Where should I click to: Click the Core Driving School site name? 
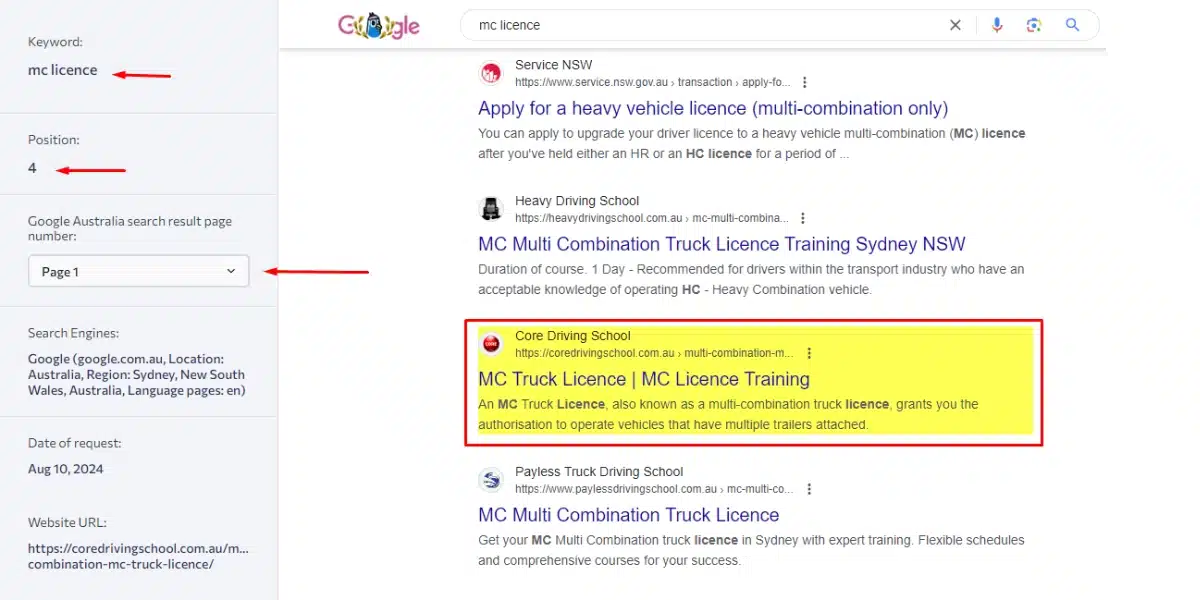tap(573, 336)
